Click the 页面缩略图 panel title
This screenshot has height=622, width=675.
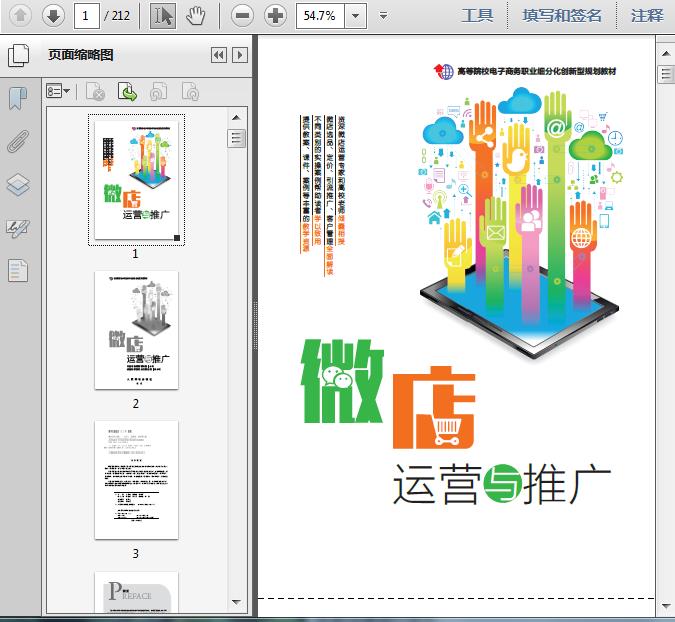81,55
